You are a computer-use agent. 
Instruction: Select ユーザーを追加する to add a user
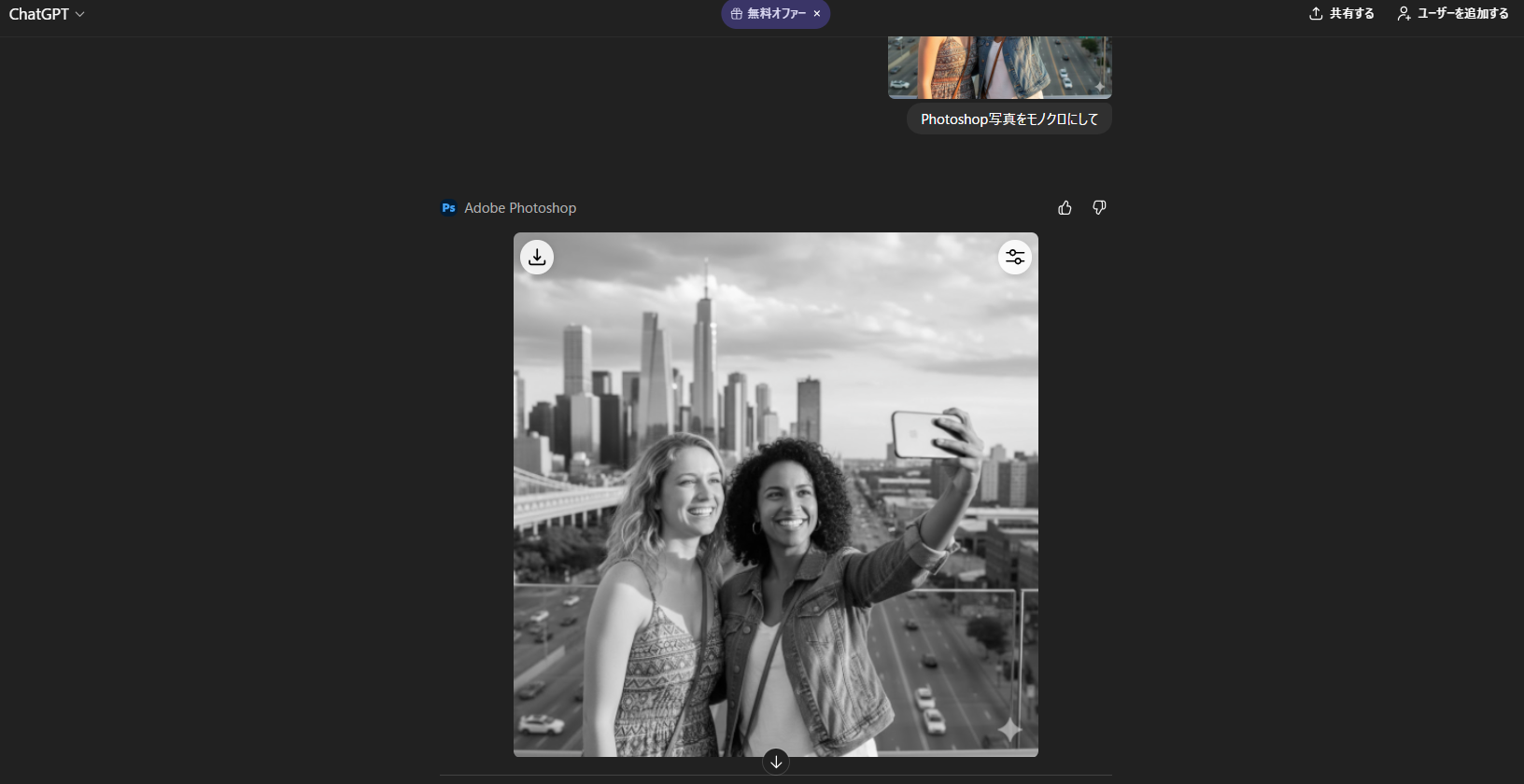click(1462, 14)
